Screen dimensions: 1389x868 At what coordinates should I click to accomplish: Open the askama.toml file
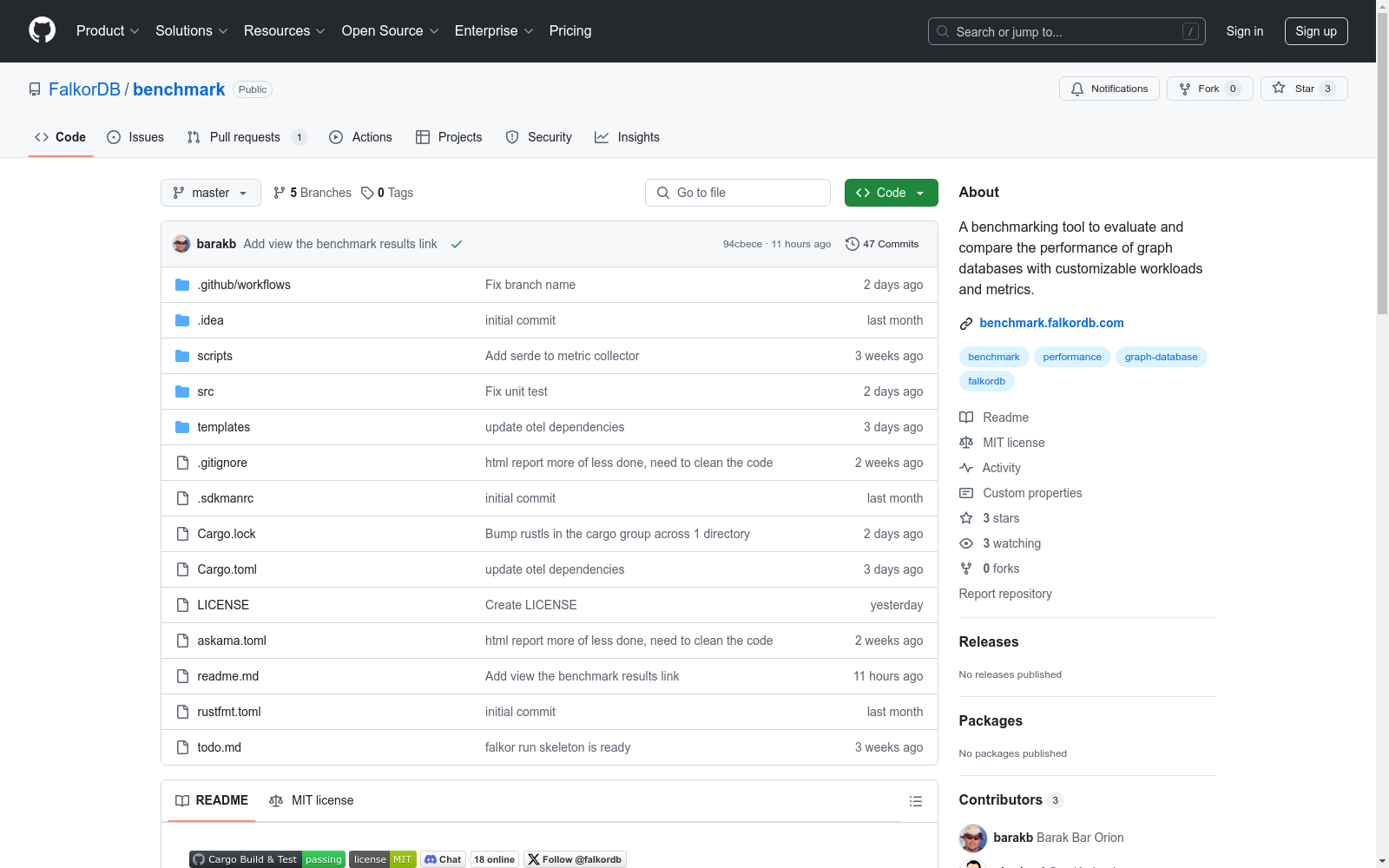click(232, 641)
